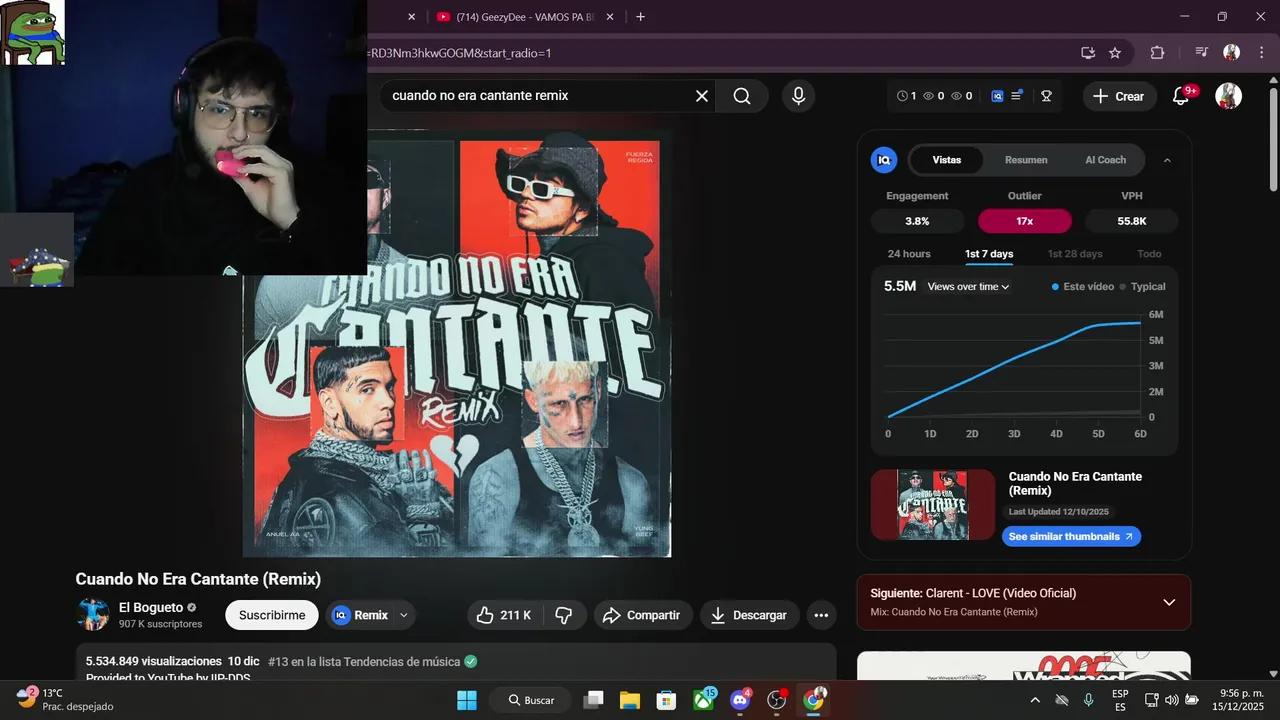Start voice search with microphone icon
Screen dimensions: 1280x720
[798, 96]
